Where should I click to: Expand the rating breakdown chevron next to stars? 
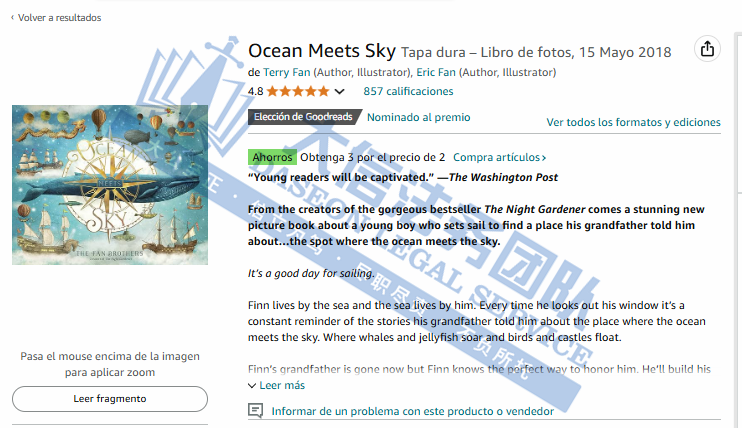point(339,92)
